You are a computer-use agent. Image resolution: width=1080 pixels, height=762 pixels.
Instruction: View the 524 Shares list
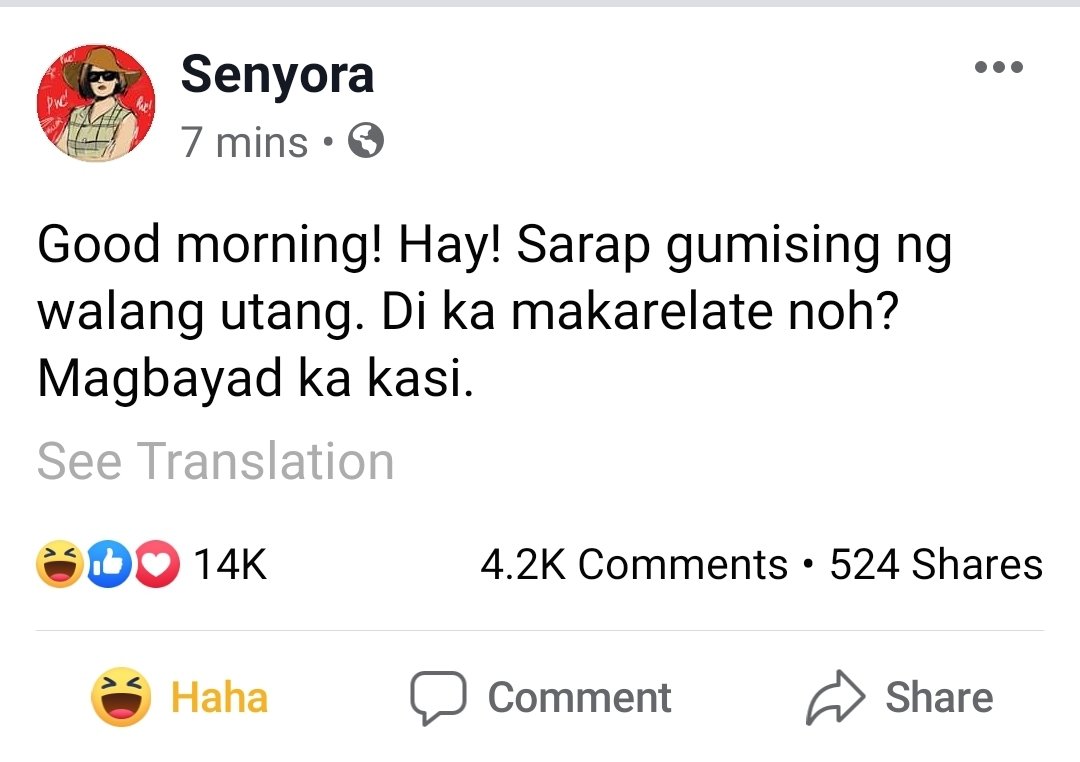coord(936,564)
